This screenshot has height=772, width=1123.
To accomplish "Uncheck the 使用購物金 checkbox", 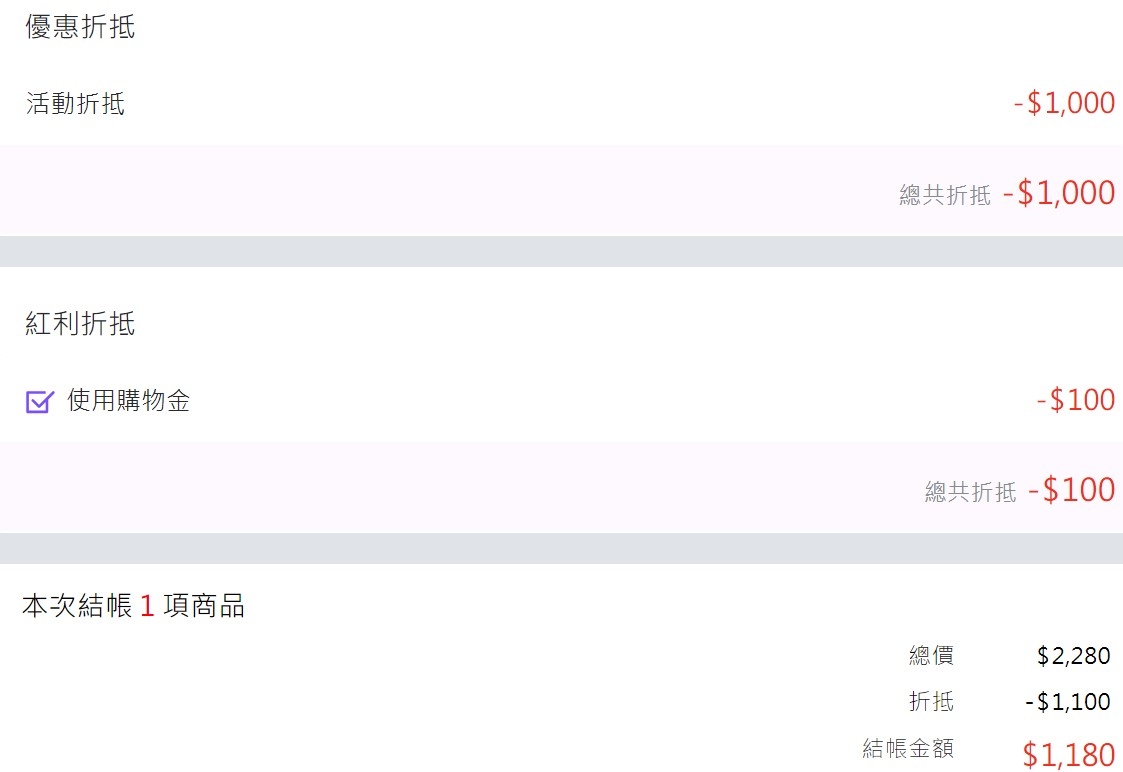I will point(39,401).
